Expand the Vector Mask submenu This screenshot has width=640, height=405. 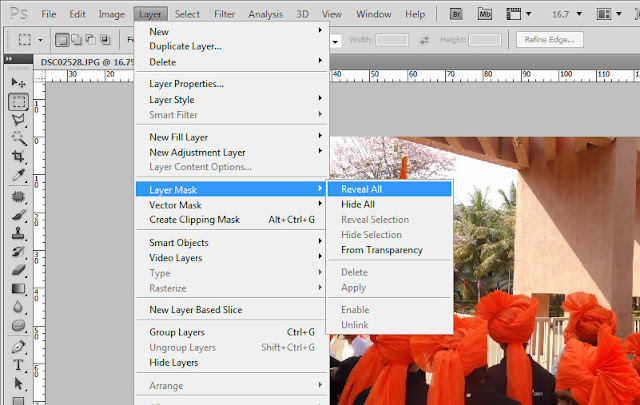(232, 205)
